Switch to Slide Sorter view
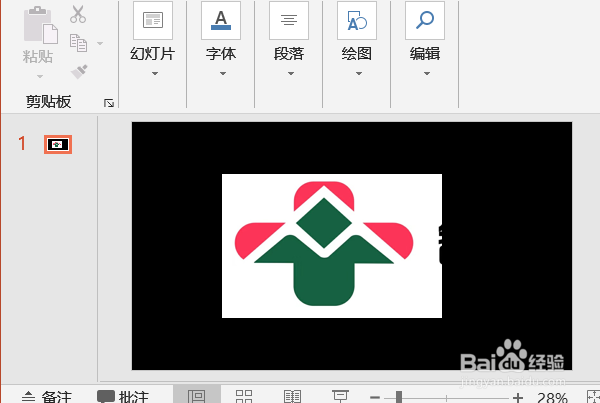Viewport: 600px width, 403px height. point(244,396)
